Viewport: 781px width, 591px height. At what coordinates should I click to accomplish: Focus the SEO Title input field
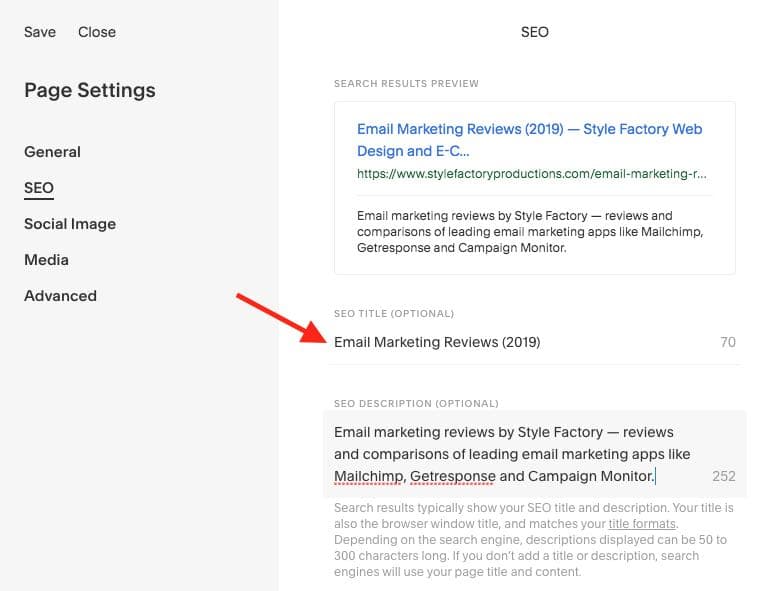520,342
